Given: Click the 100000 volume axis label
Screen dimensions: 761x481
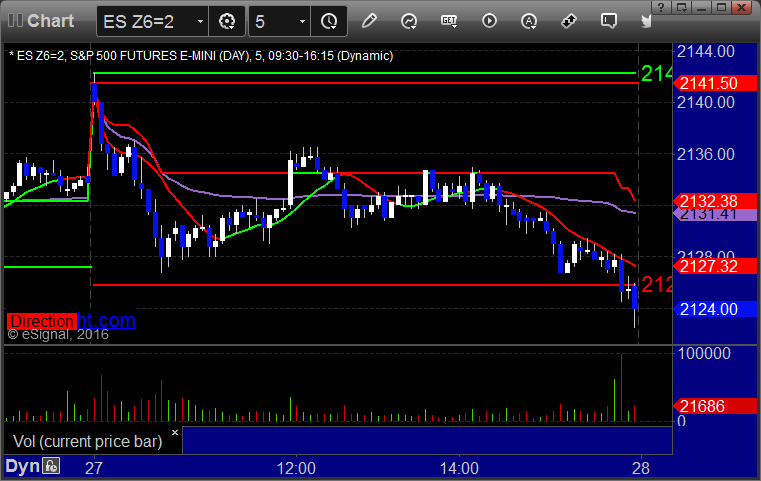Looking at the screenshot, I should click(704, 353).
